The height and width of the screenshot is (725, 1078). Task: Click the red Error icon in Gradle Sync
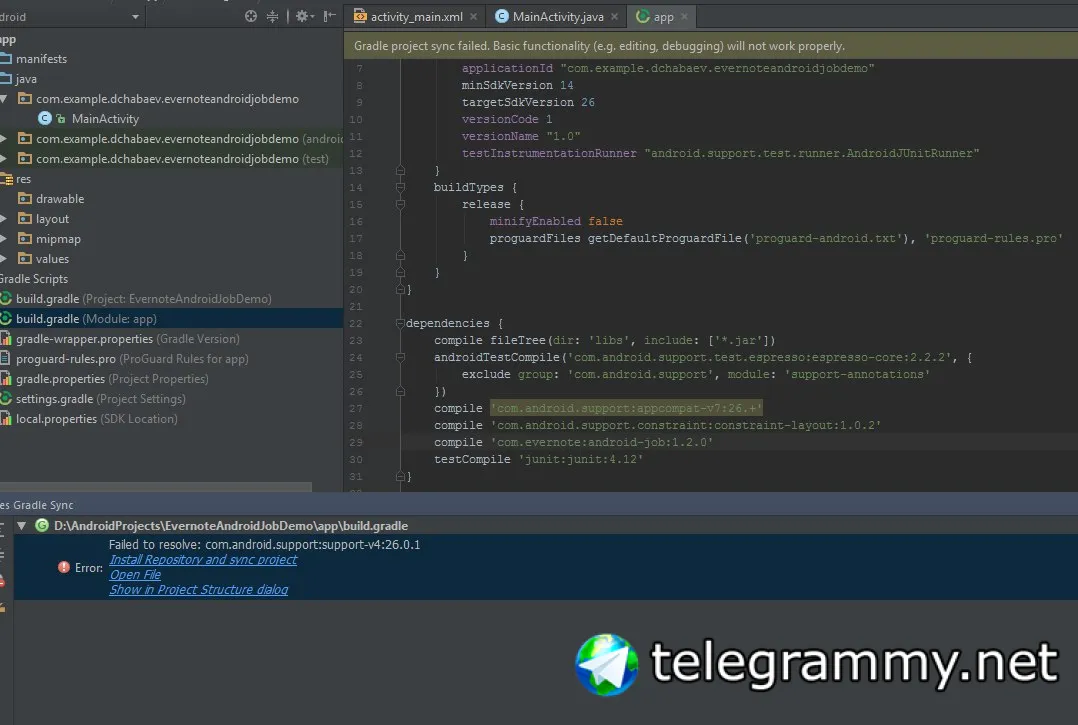[64, 567]
